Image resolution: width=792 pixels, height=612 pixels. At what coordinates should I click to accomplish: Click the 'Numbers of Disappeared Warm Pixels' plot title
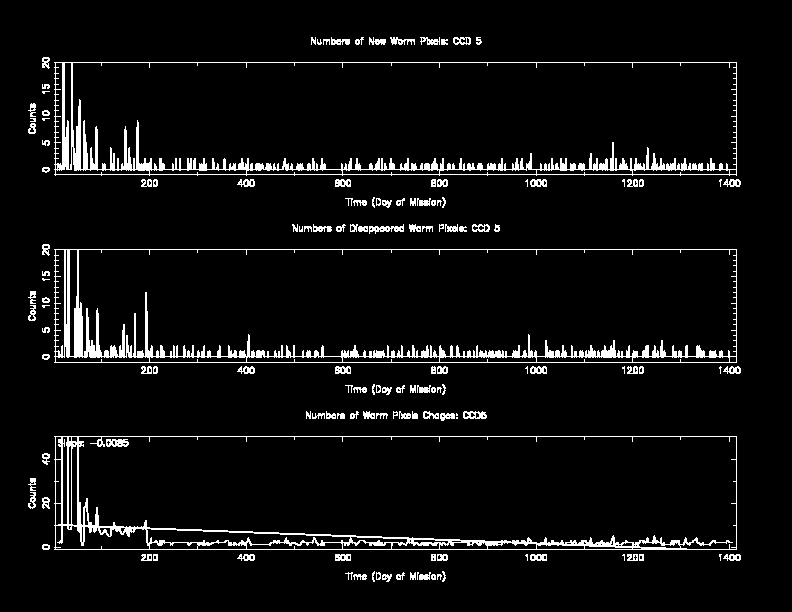coord(396,228)
